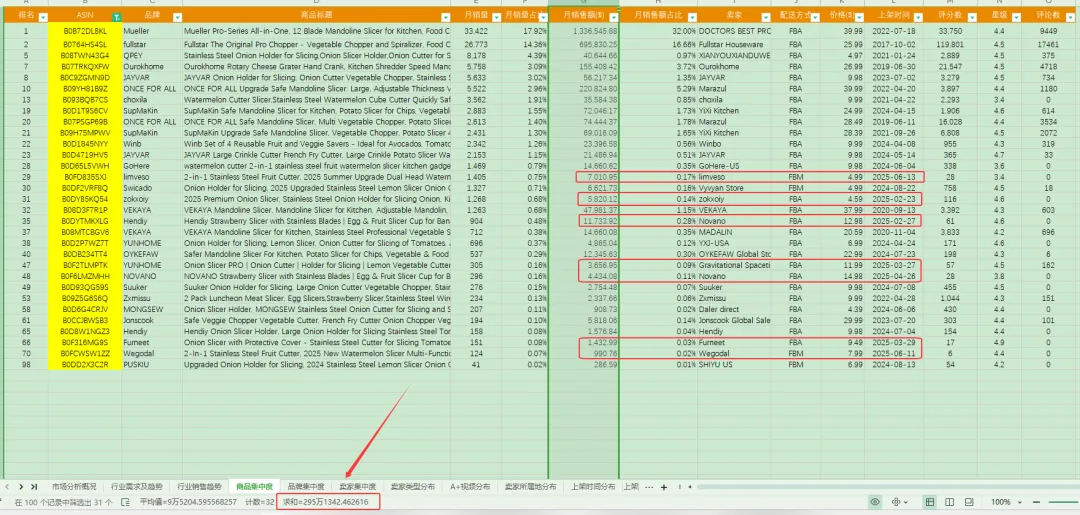1080x515 pixels.
Task: Open filter dropdown for 上架时间 column
Action: (x=918, y=17)
